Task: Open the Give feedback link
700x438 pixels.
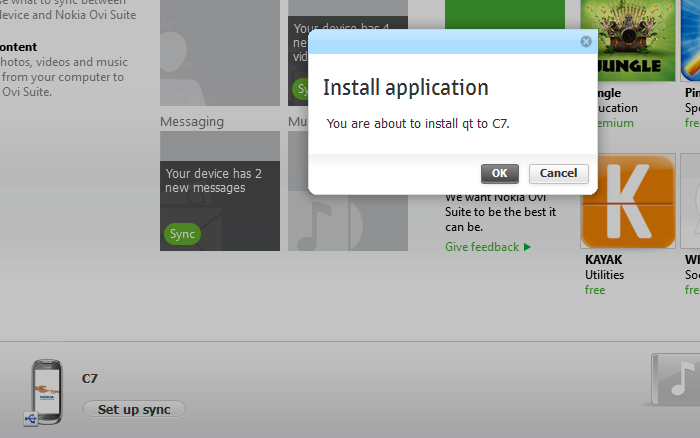Action: point(482,247)
